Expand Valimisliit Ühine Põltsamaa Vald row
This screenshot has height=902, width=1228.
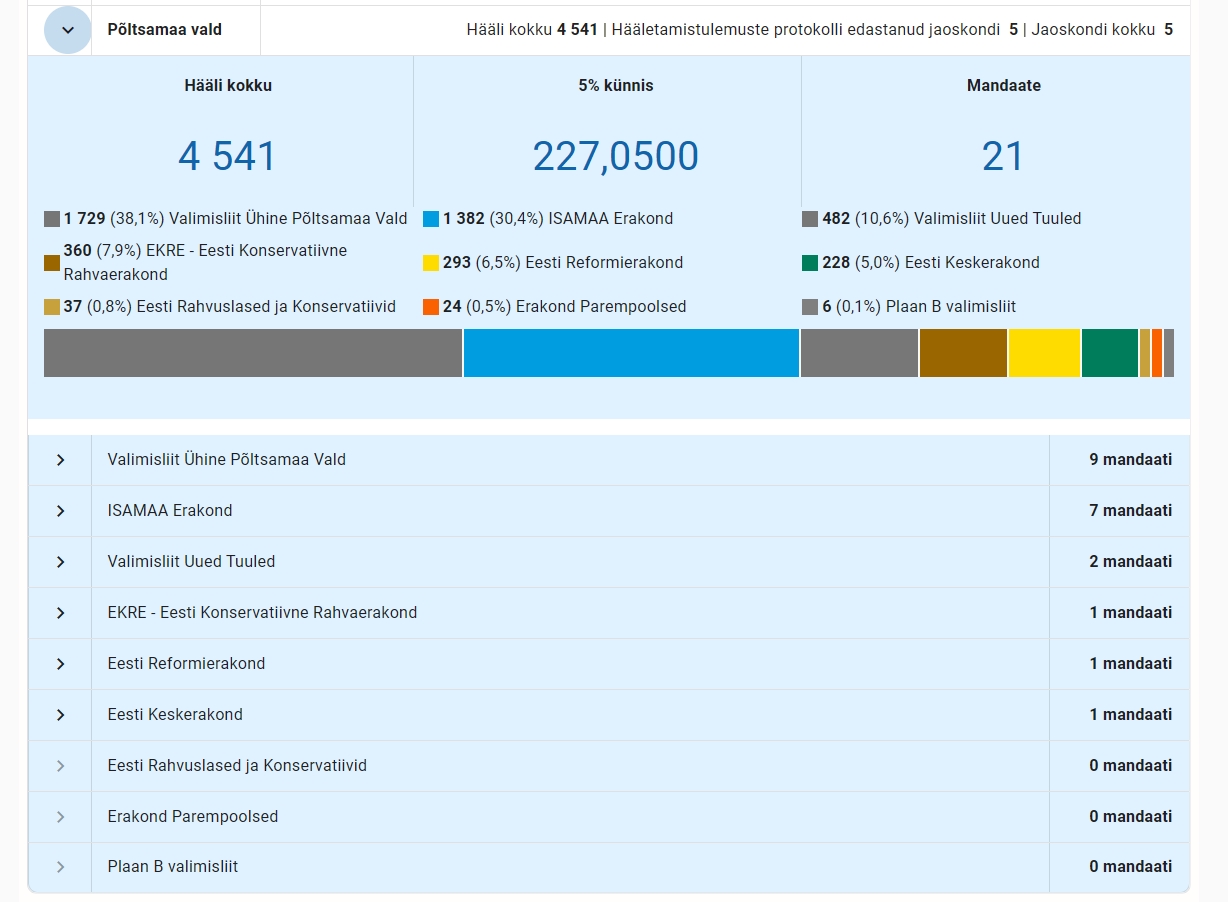pos(60,460)
